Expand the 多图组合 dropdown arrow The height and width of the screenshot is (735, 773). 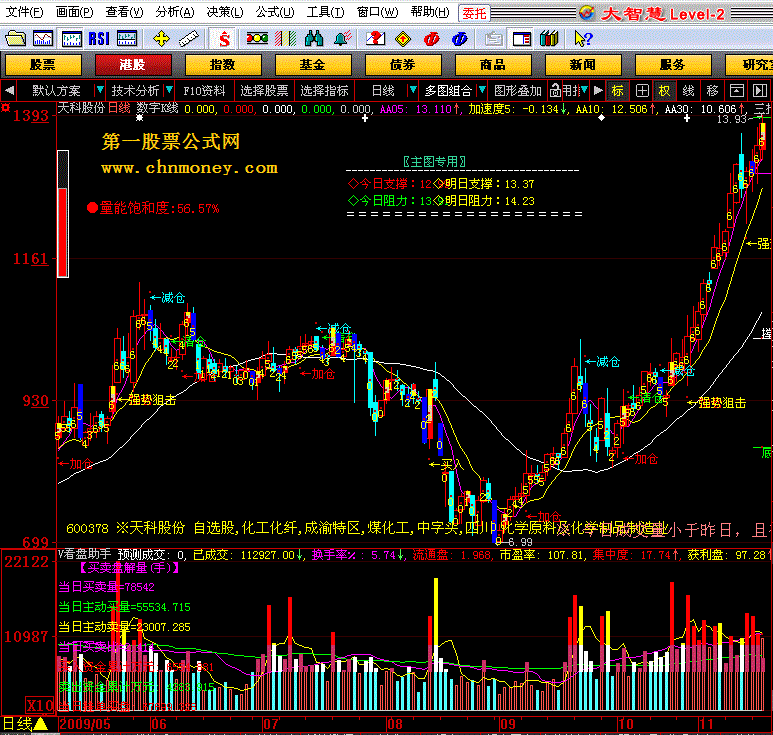482,90
